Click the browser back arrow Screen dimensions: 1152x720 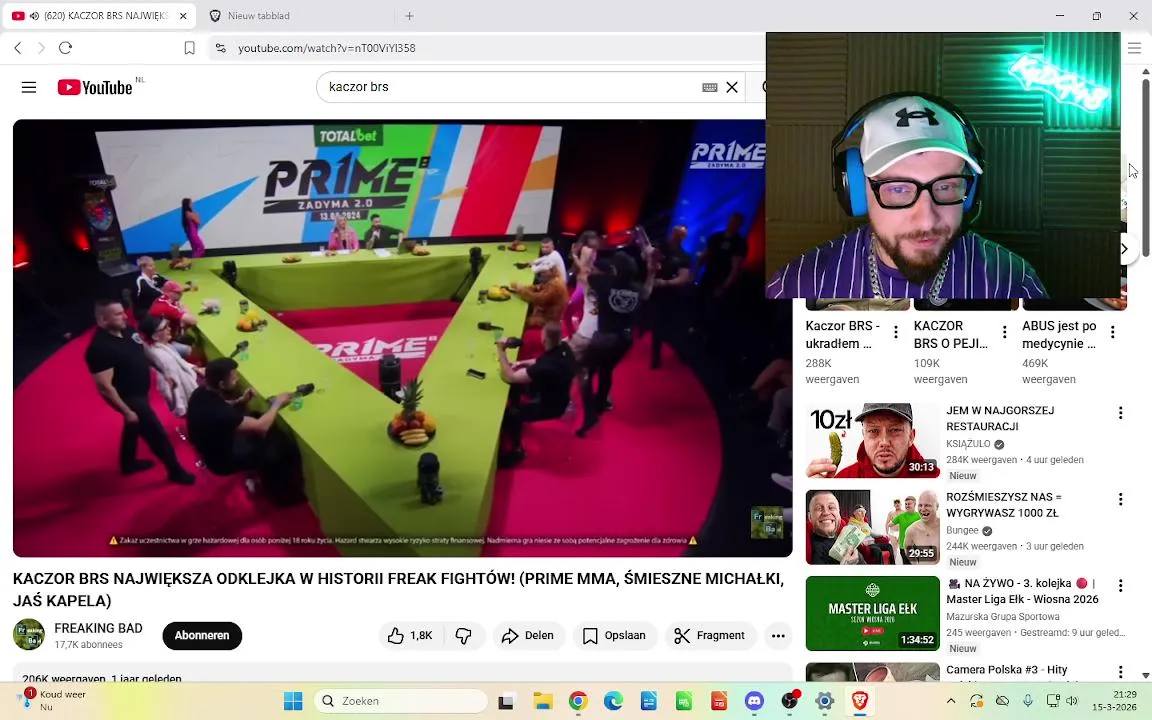[x=18, y=48]
